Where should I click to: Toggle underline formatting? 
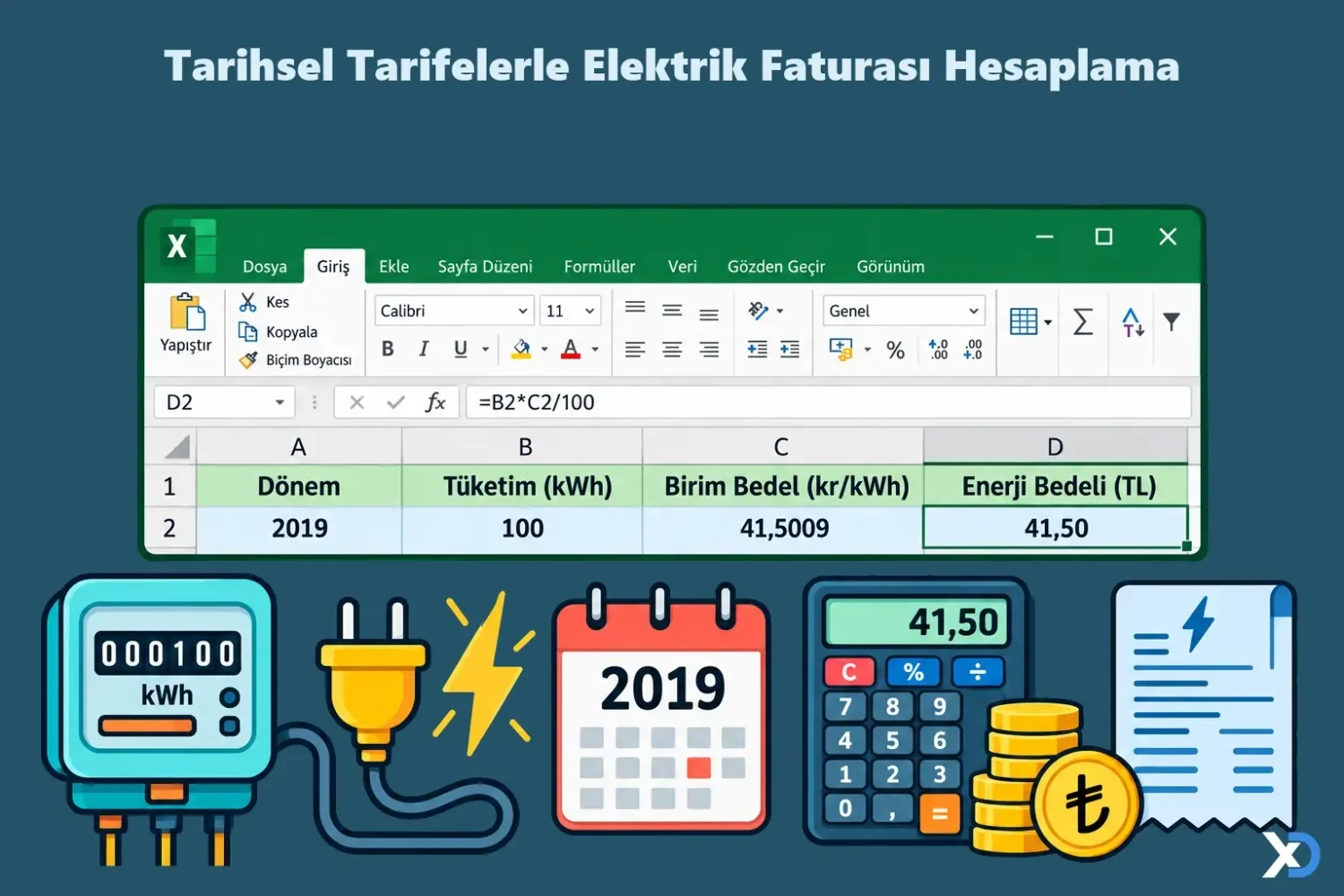pos(461,349)
